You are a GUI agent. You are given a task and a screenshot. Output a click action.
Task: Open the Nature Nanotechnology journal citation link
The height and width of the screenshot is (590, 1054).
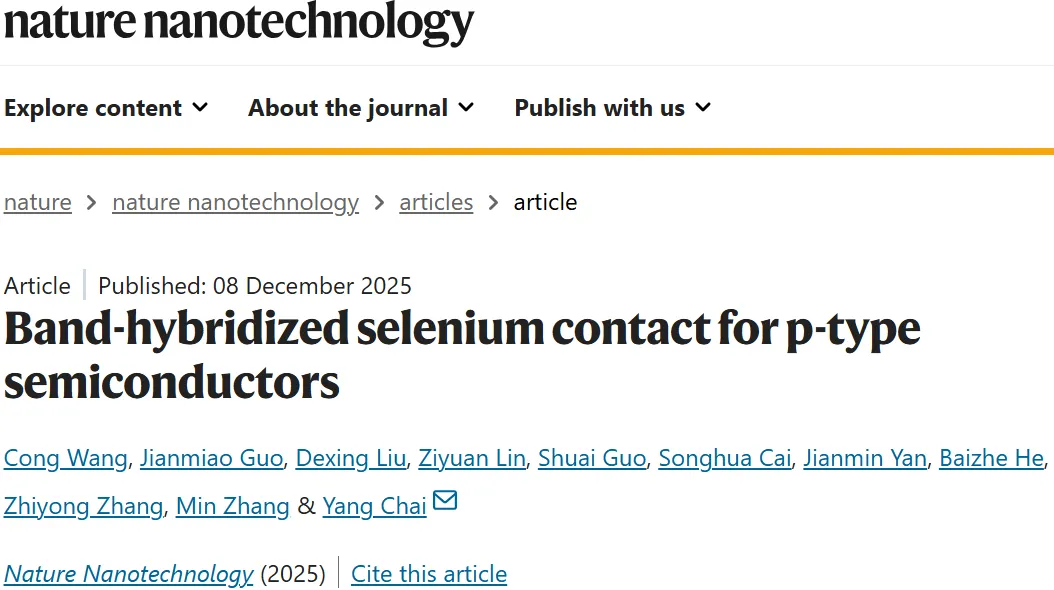pos(129,574)
